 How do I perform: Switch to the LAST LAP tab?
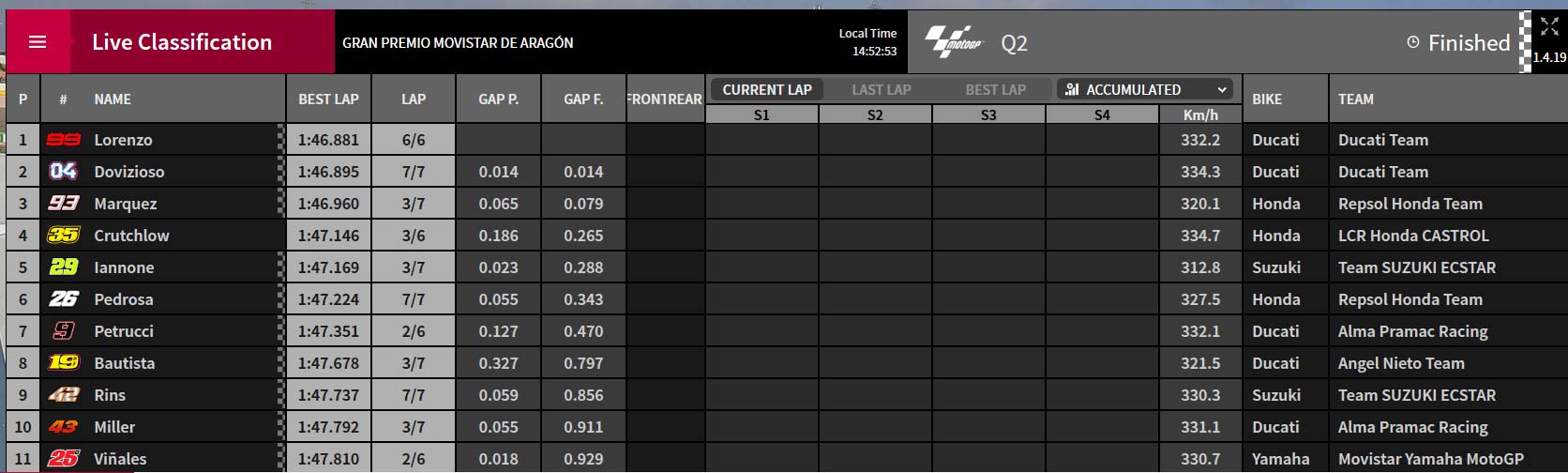coord(882,89)
